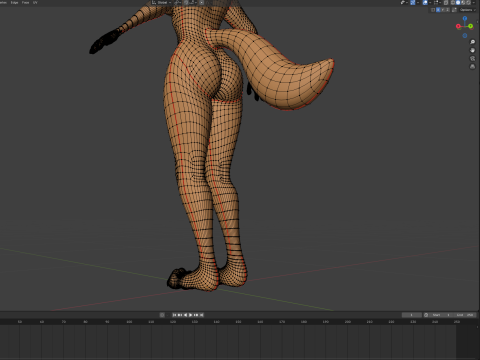Switch to solid shading
Viewport: 480px width, 360px height.
coord(458,2)
